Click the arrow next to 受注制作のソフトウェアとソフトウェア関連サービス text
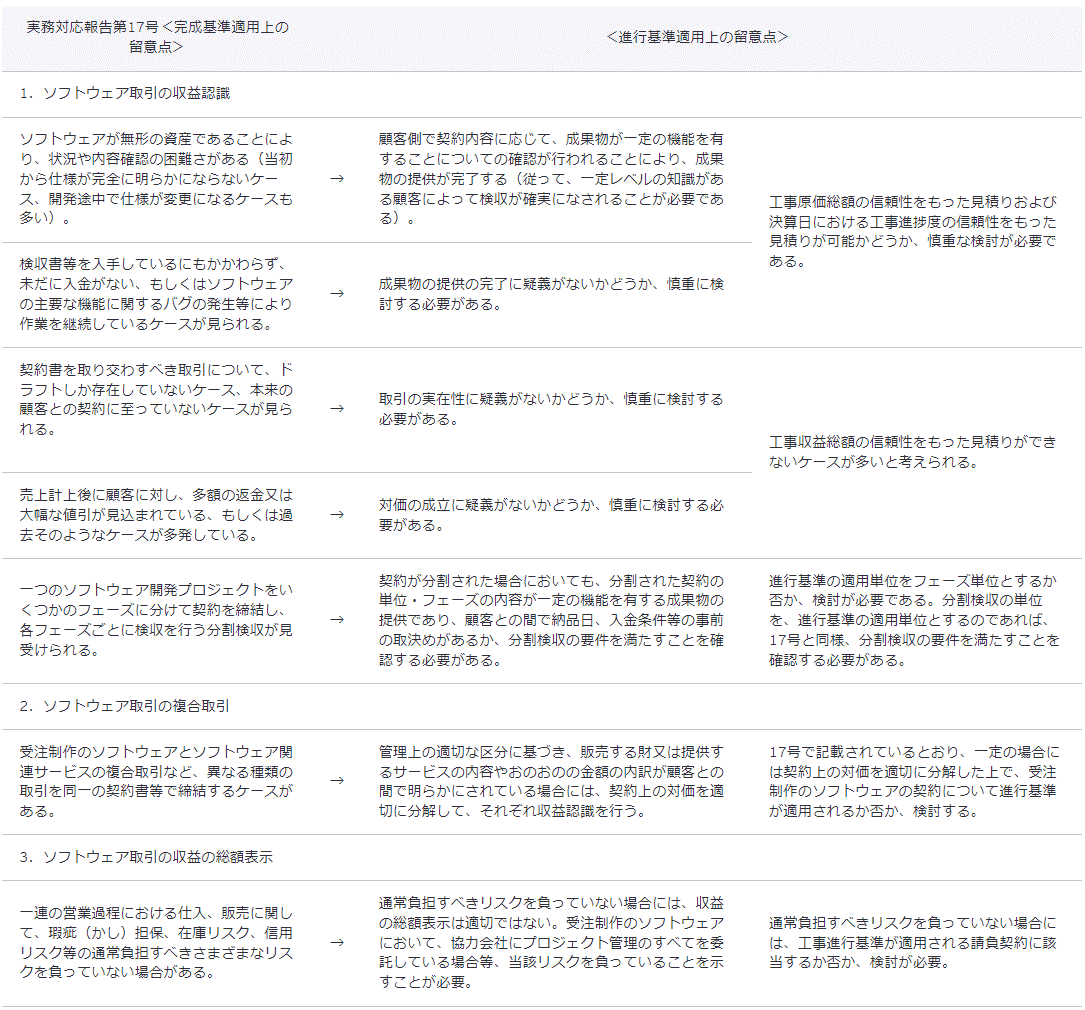This screenshot has height=1010, width=1085. pyautogui.click(x=337, y=780)
